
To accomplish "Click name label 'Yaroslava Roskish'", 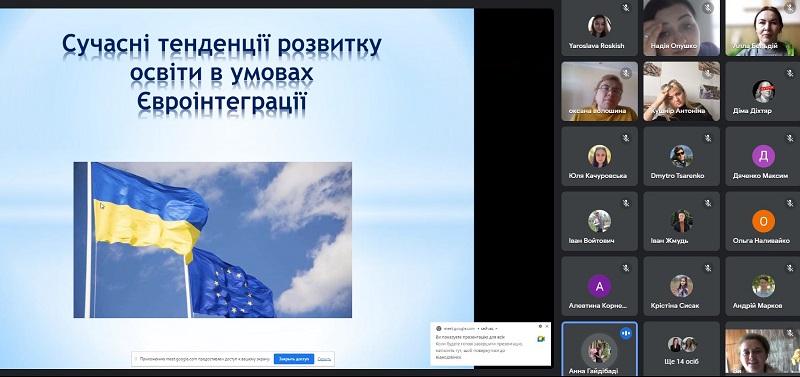I will coord(596,45).
